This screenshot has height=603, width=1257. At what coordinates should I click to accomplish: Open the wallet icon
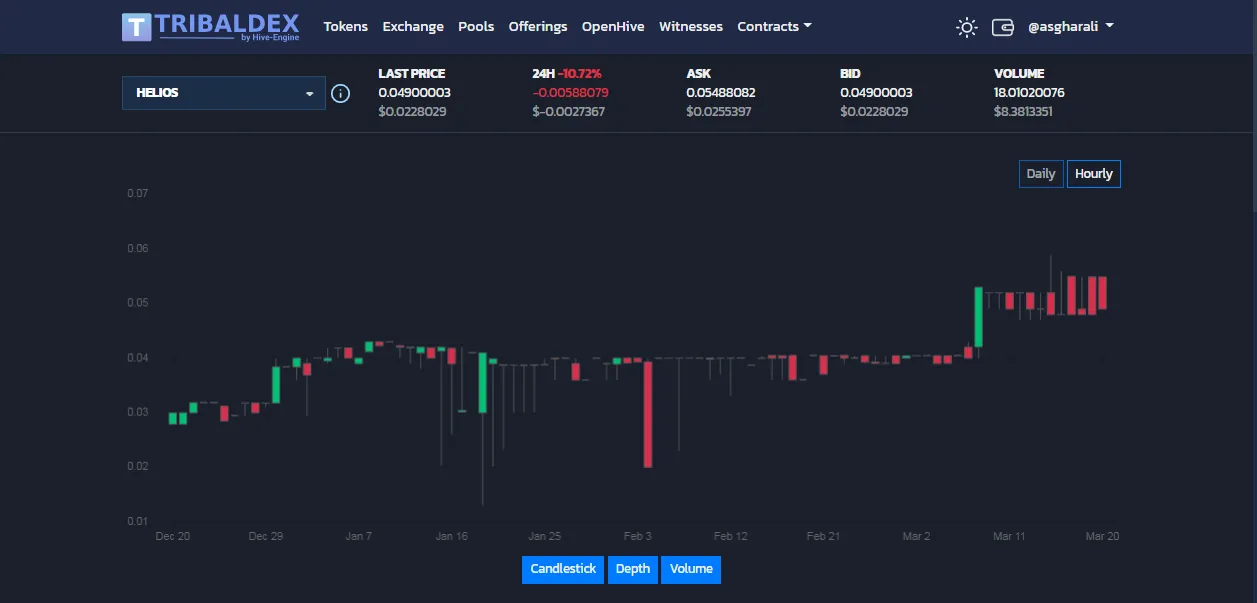1003,27
